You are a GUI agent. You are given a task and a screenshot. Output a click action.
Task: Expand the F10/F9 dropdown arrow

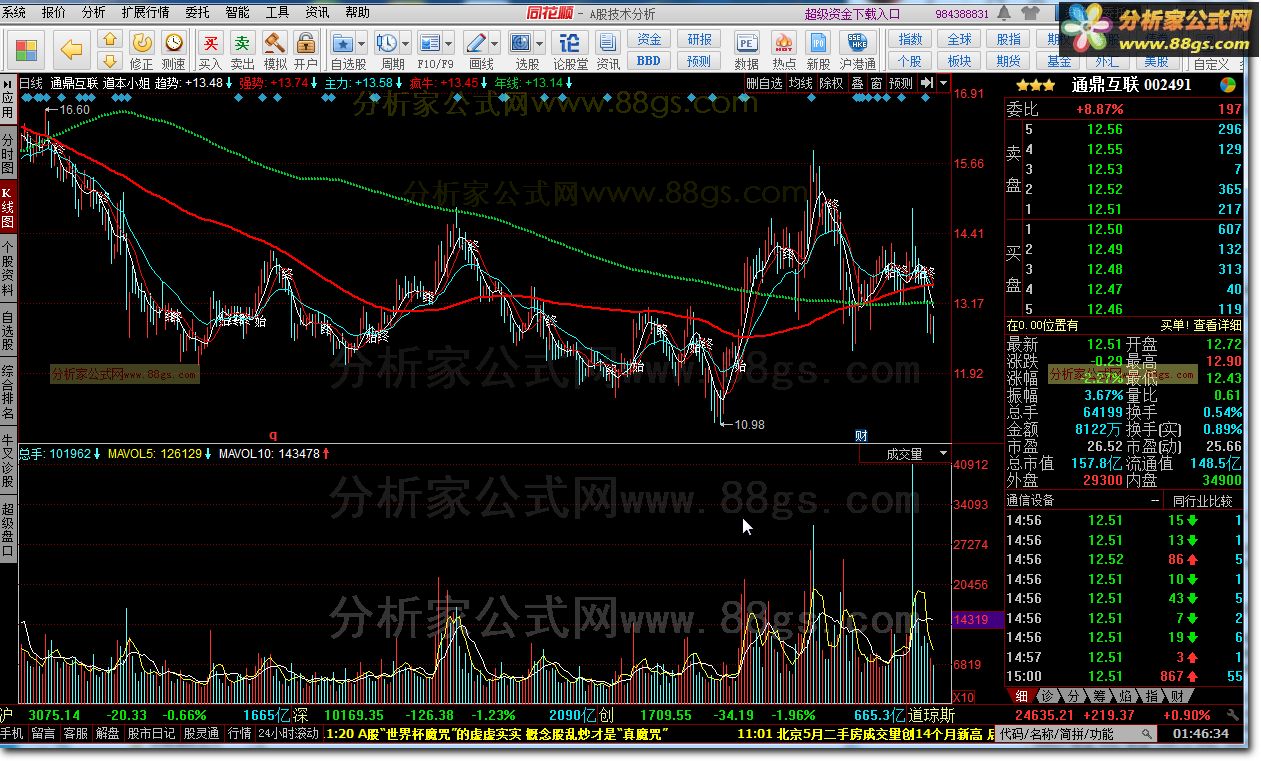click(449, 44)
